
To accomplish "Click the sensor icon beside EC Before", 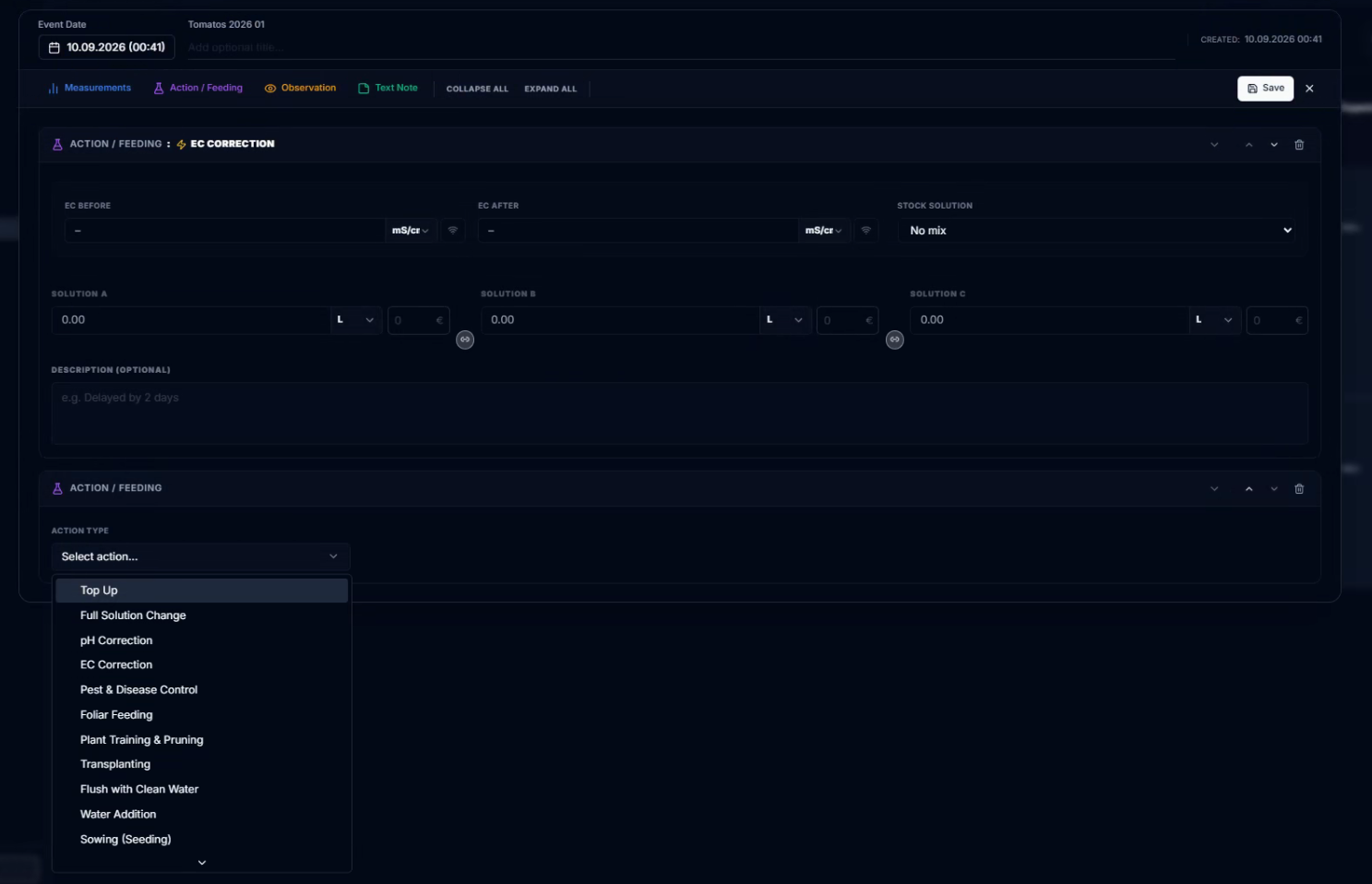I will tap(453, 231).
